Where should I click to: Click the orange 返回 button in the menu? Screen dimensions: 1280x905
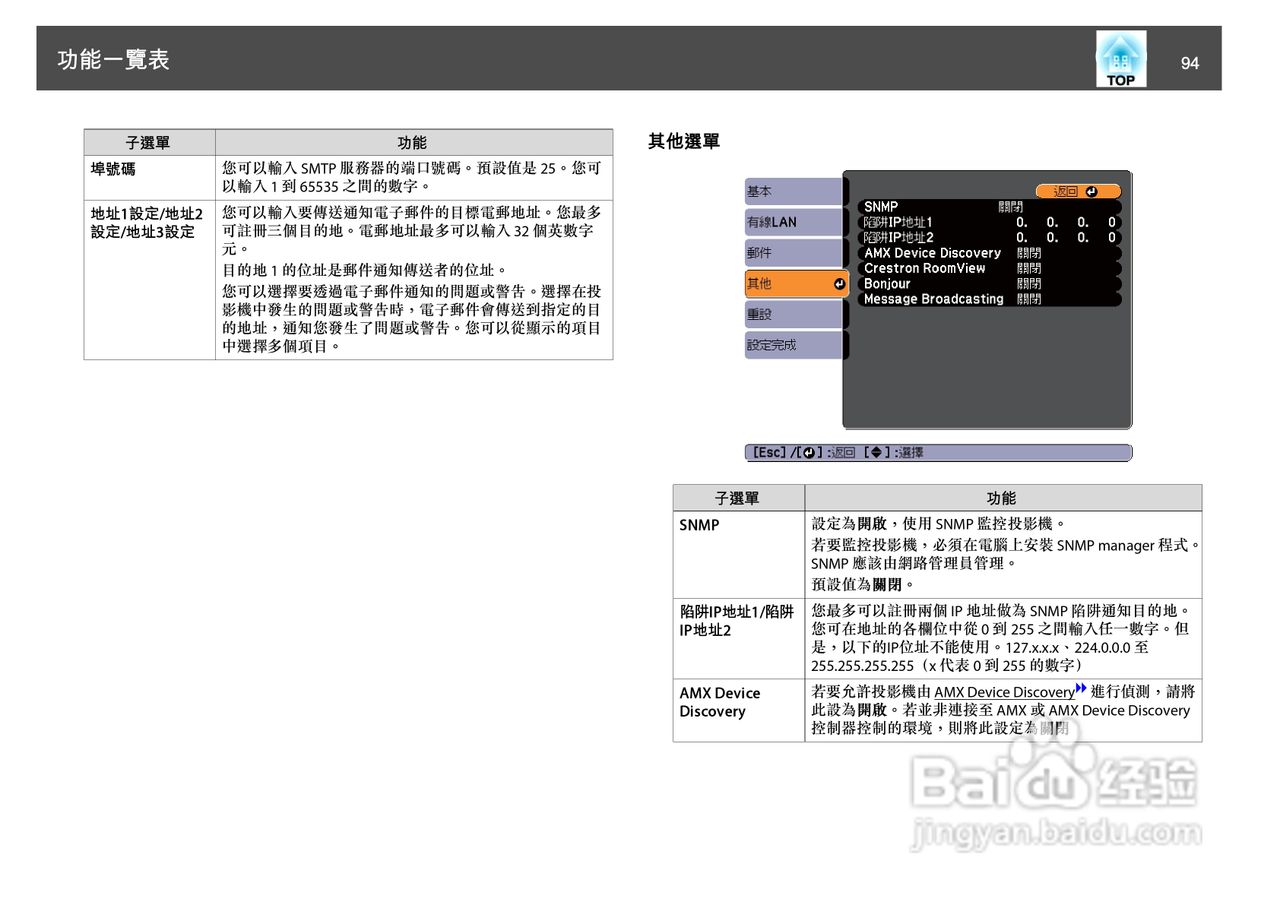[x=1078, y=191]
